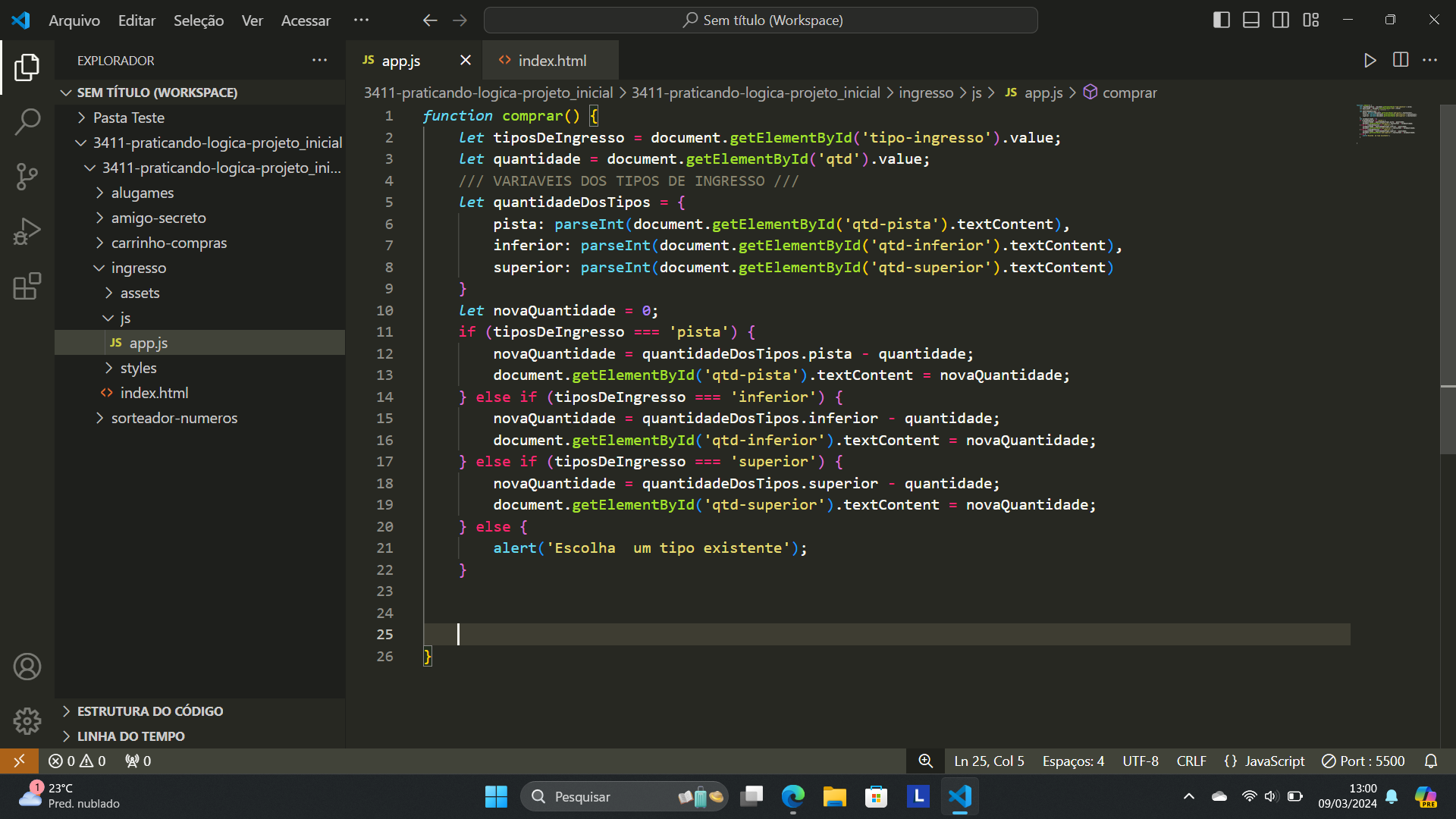
Task: Click Port : 5500 Live Server button
Action: 1363,761
